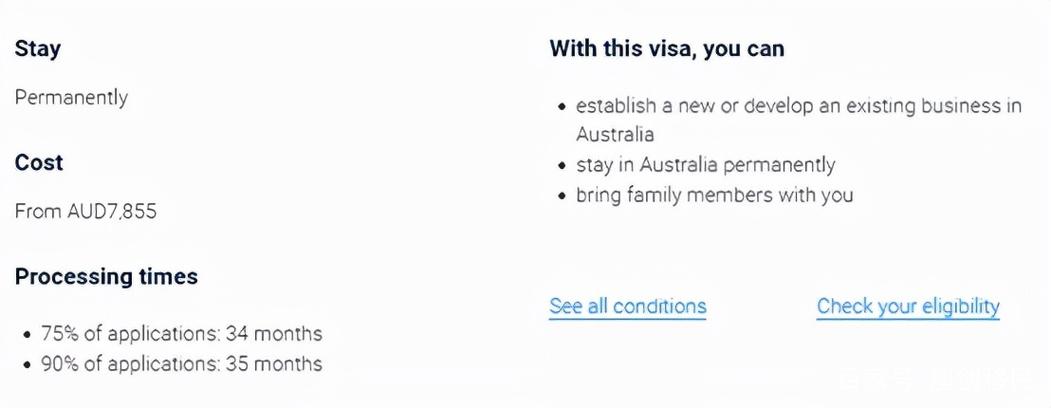Open the See all conditions link
The height and width of the screenshot is (408, 1051).
pos(628,307)
